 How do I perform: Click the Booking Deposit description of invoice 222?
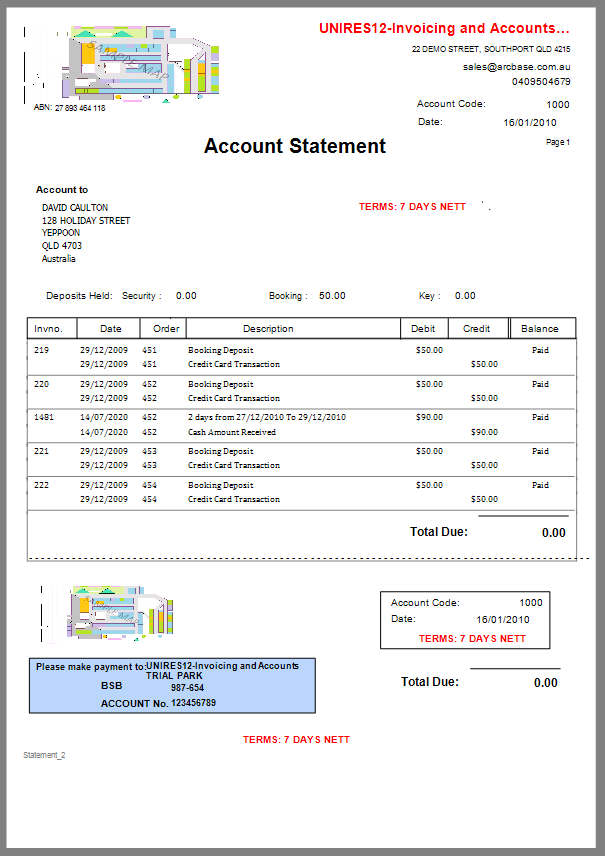pyautogui.click(x=221, y=485)
